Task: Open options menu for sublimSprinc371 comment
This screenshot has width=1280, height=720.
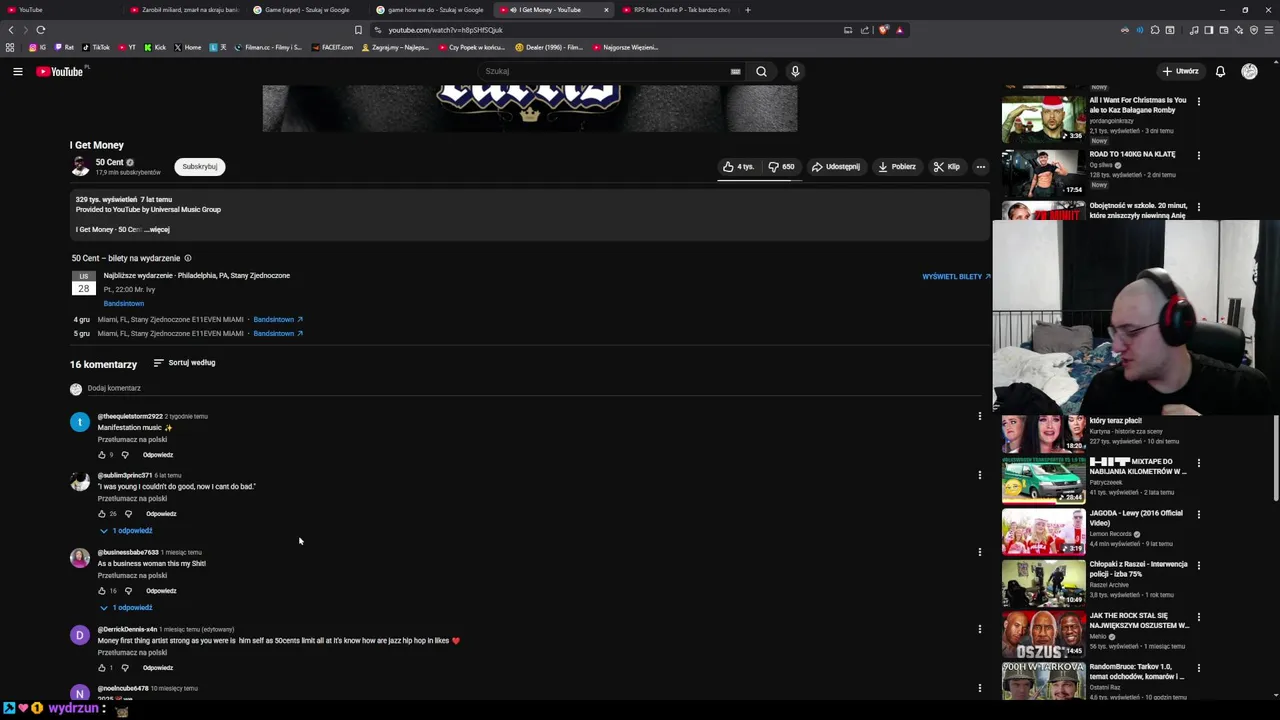Action: pyautogui.click(x=980, y=475)
